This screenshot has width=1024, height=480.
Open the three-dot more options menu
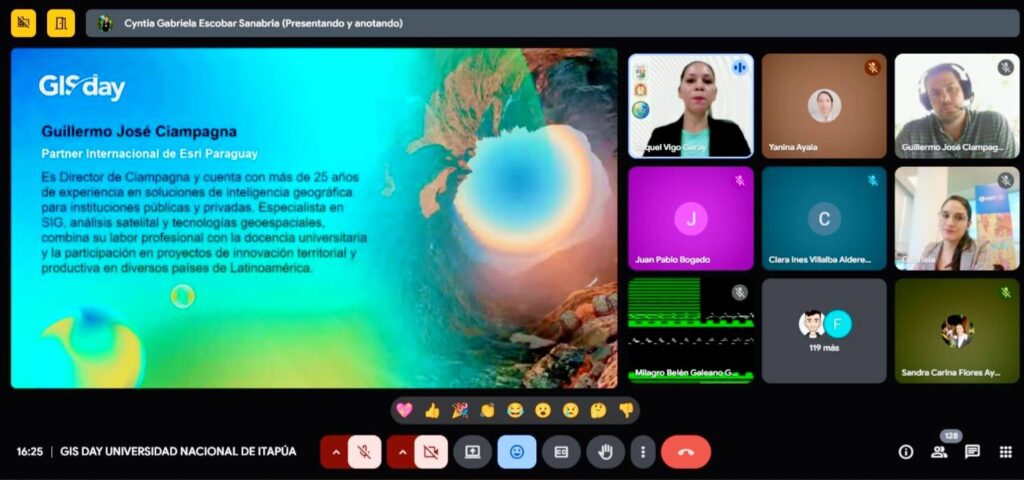642,452
